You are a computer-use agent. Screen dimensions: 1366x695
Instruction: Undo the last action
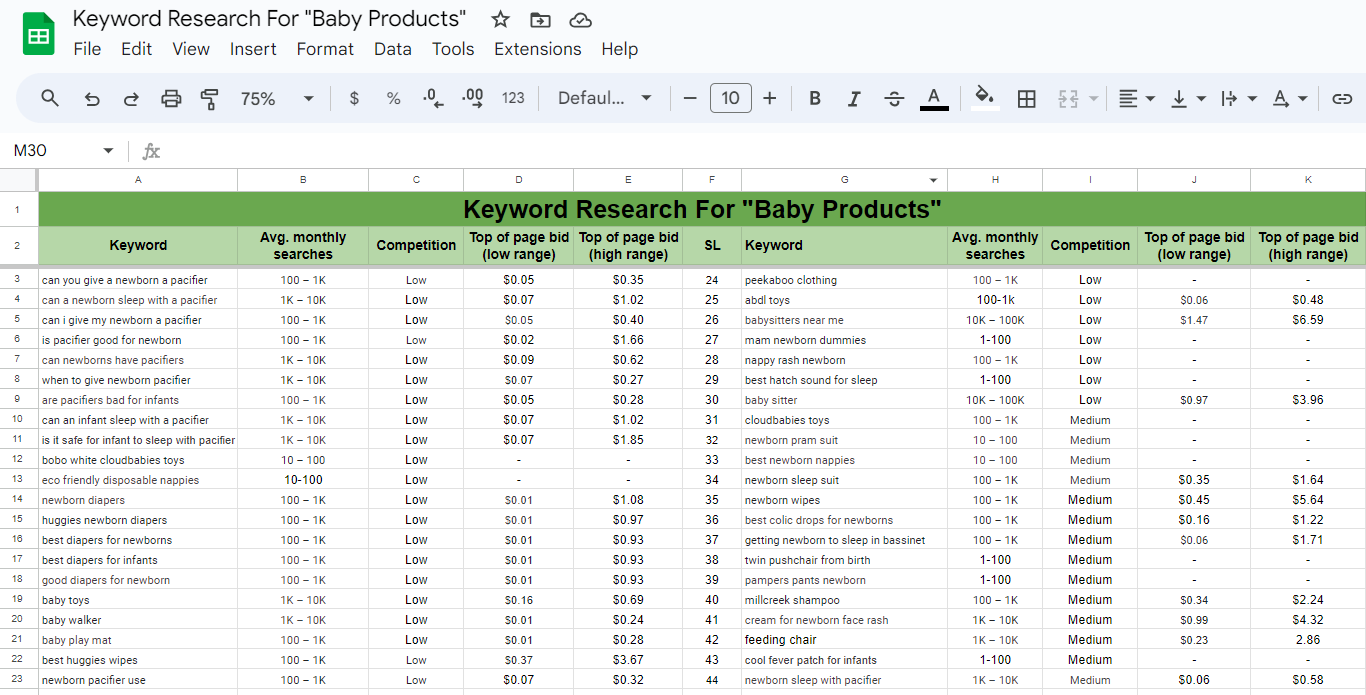91,98
